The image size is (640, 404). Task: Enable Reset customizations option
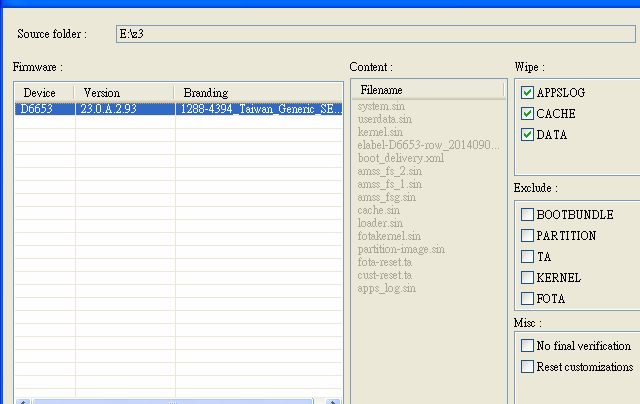coord(527,366)
